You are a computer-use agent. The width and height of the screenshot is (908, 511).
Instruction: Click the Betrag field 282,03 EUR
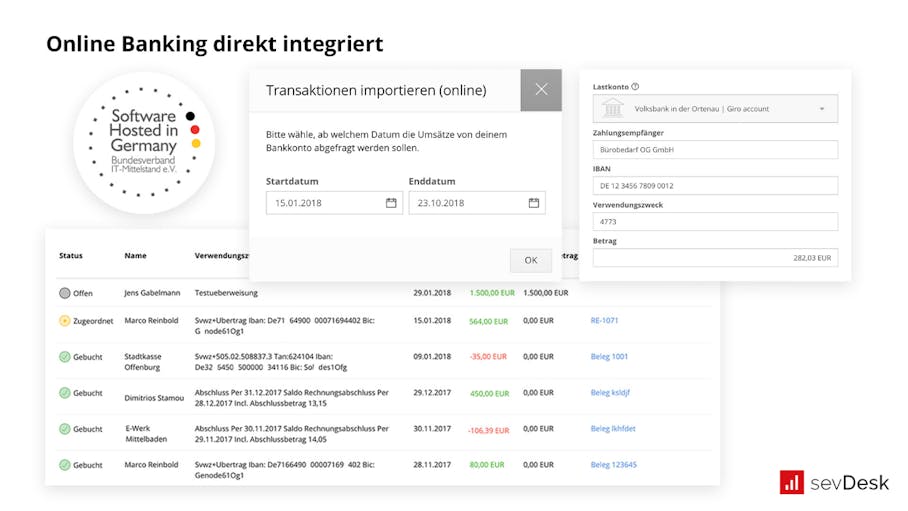[715, 258]
